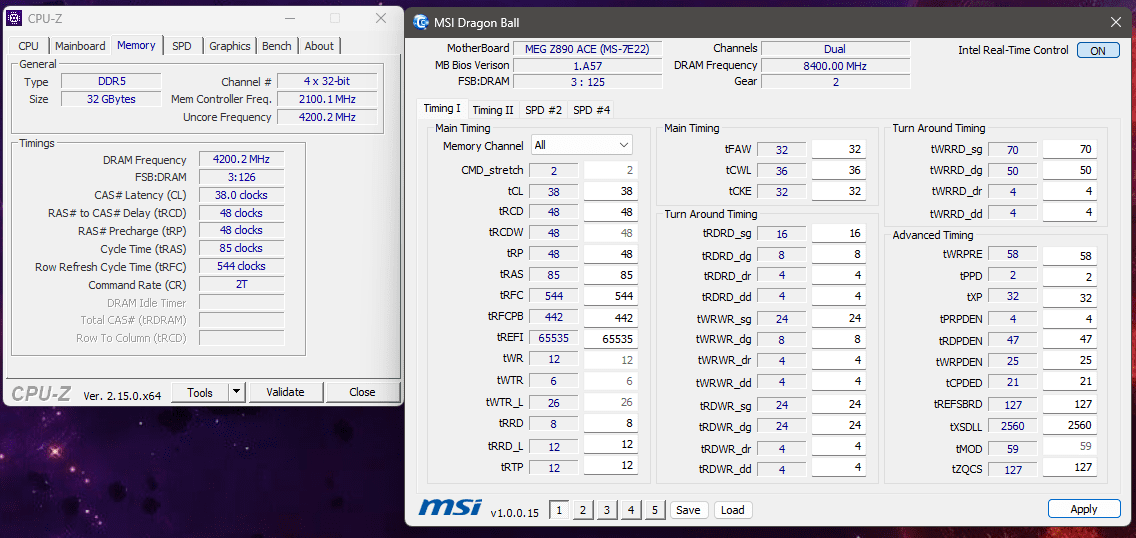Click the tRRD editable value field

611,423
